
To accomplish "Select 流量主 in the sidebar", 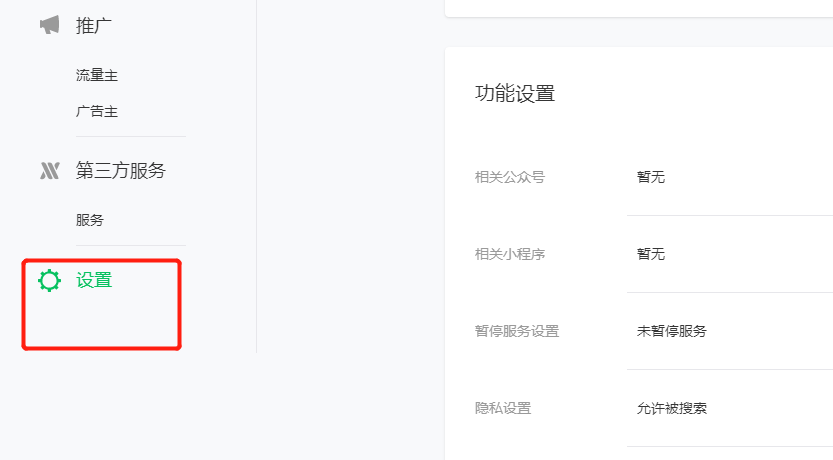I will point(97,76).
